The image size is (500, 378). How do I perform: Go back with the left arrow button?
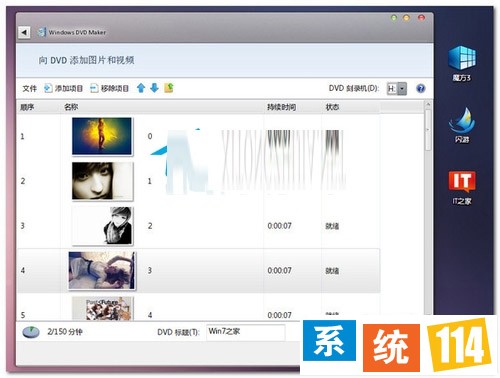tap(24, 32)
